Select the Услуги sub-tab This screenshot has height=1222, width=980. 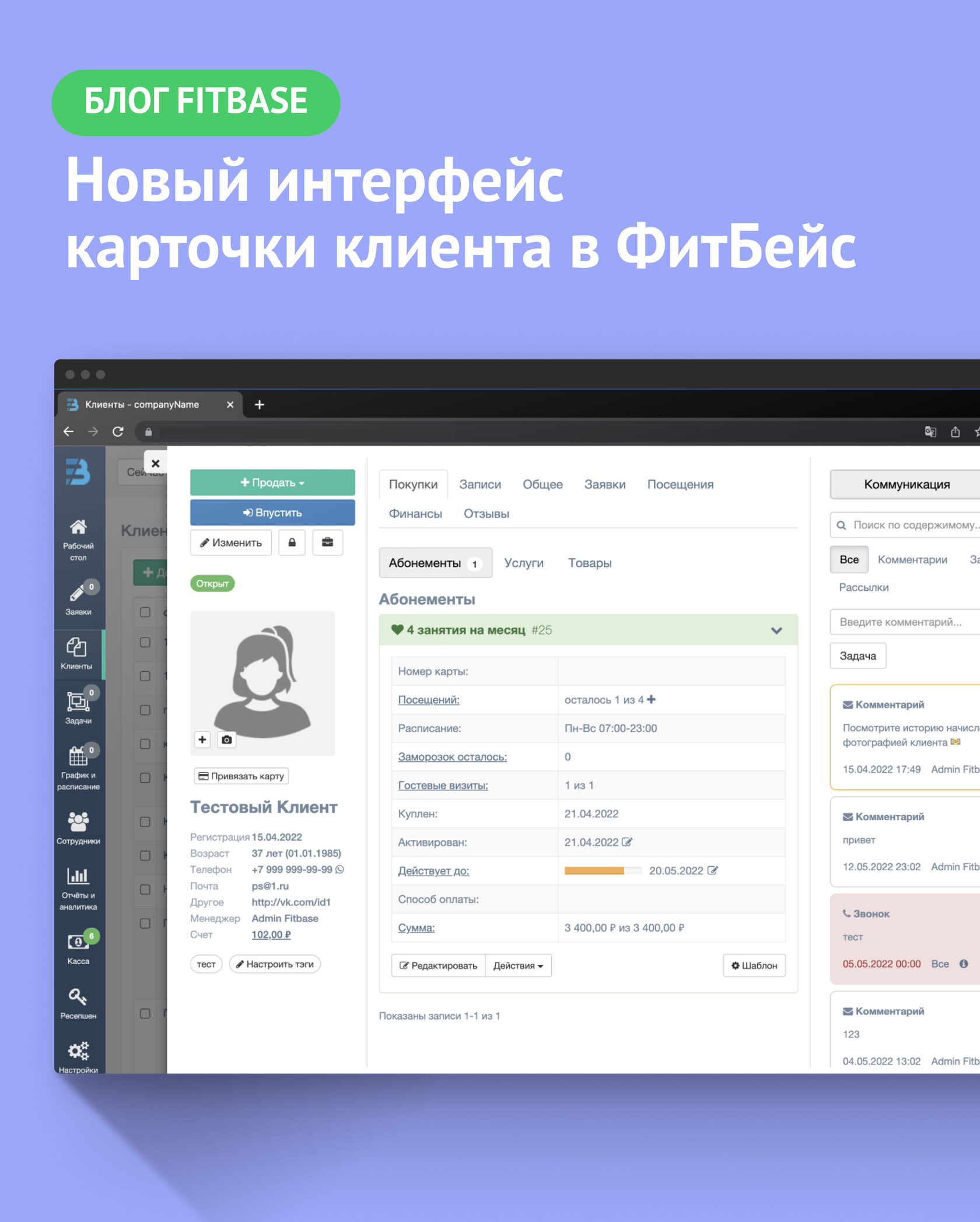click(x=524, y=563)
